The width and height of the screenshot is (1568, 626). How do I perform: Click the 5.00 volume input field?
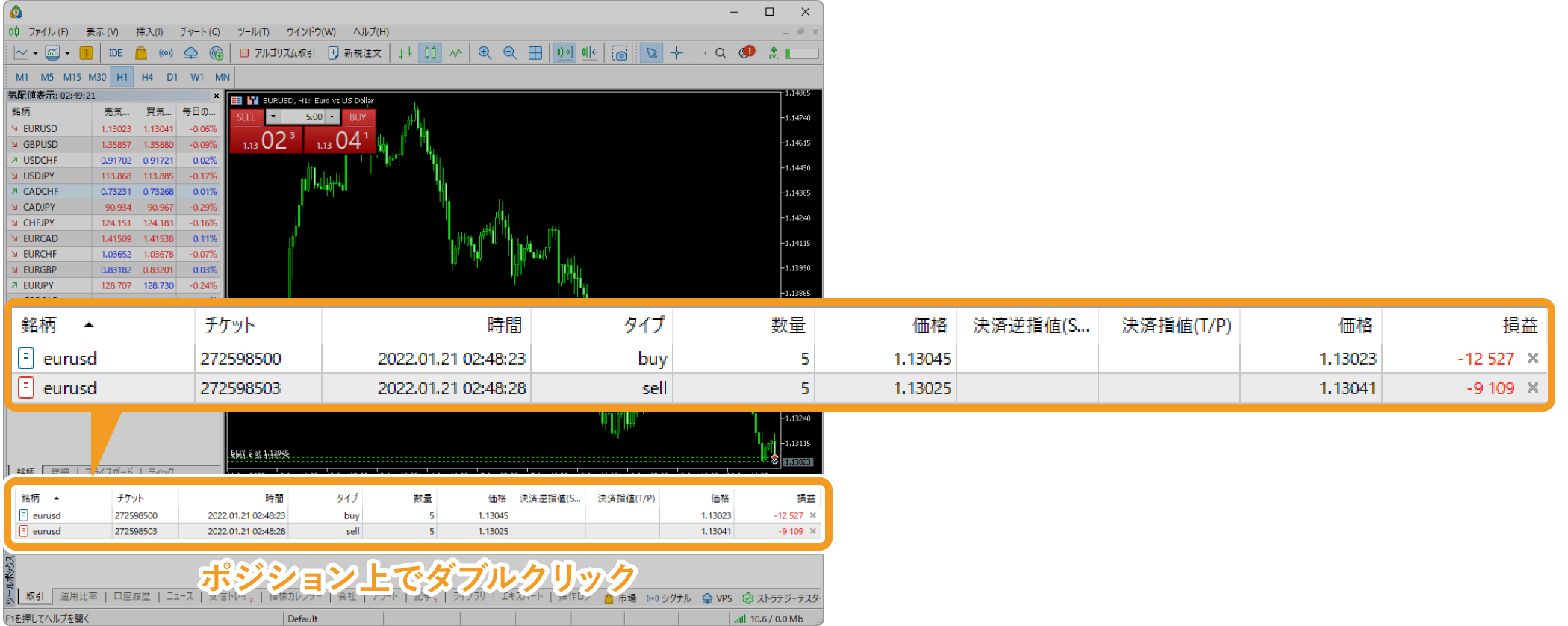click(303, 117)
